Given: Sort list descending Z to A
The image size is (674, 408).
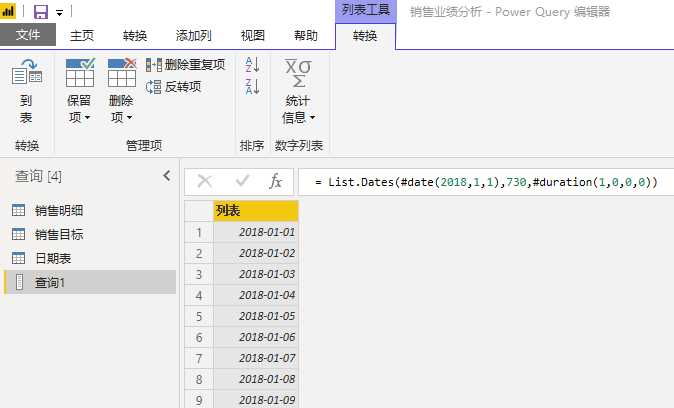Looking at the screenshot, I should 252,86.
